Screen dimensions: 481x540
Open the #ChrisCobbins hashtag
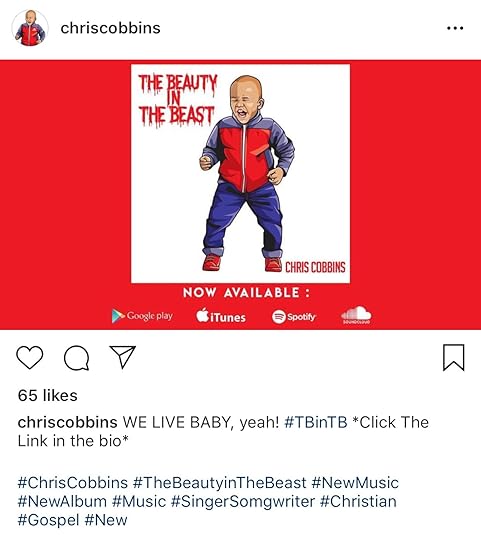(x=73, y=482)
